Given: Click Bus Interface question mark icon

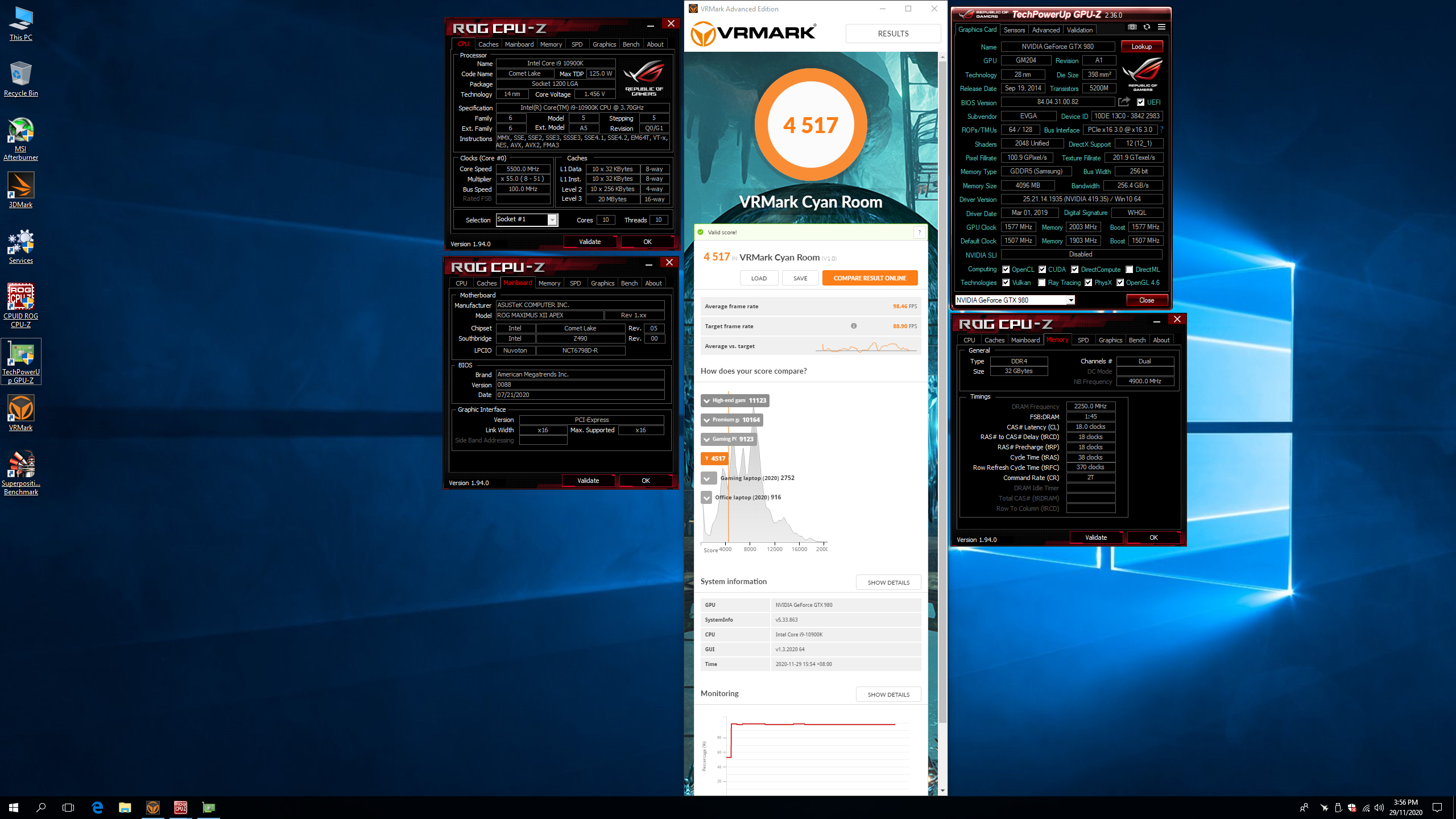Looking at the screenshot, I should (x=1161, y=130).
